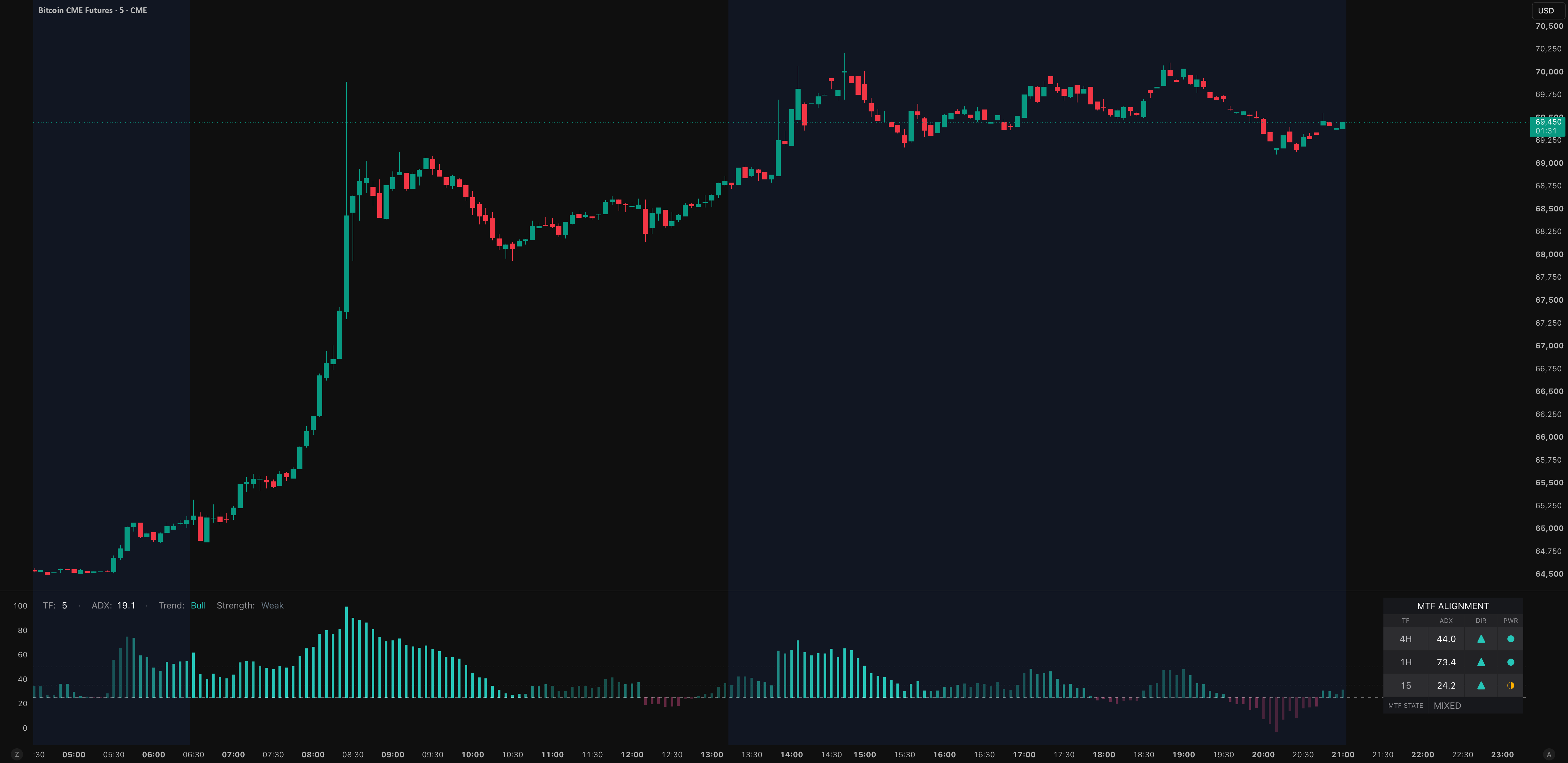Click the ADX 19.1 reading in legend
1568x763 pixels.
pyautogui.click(x=113, y=605)
